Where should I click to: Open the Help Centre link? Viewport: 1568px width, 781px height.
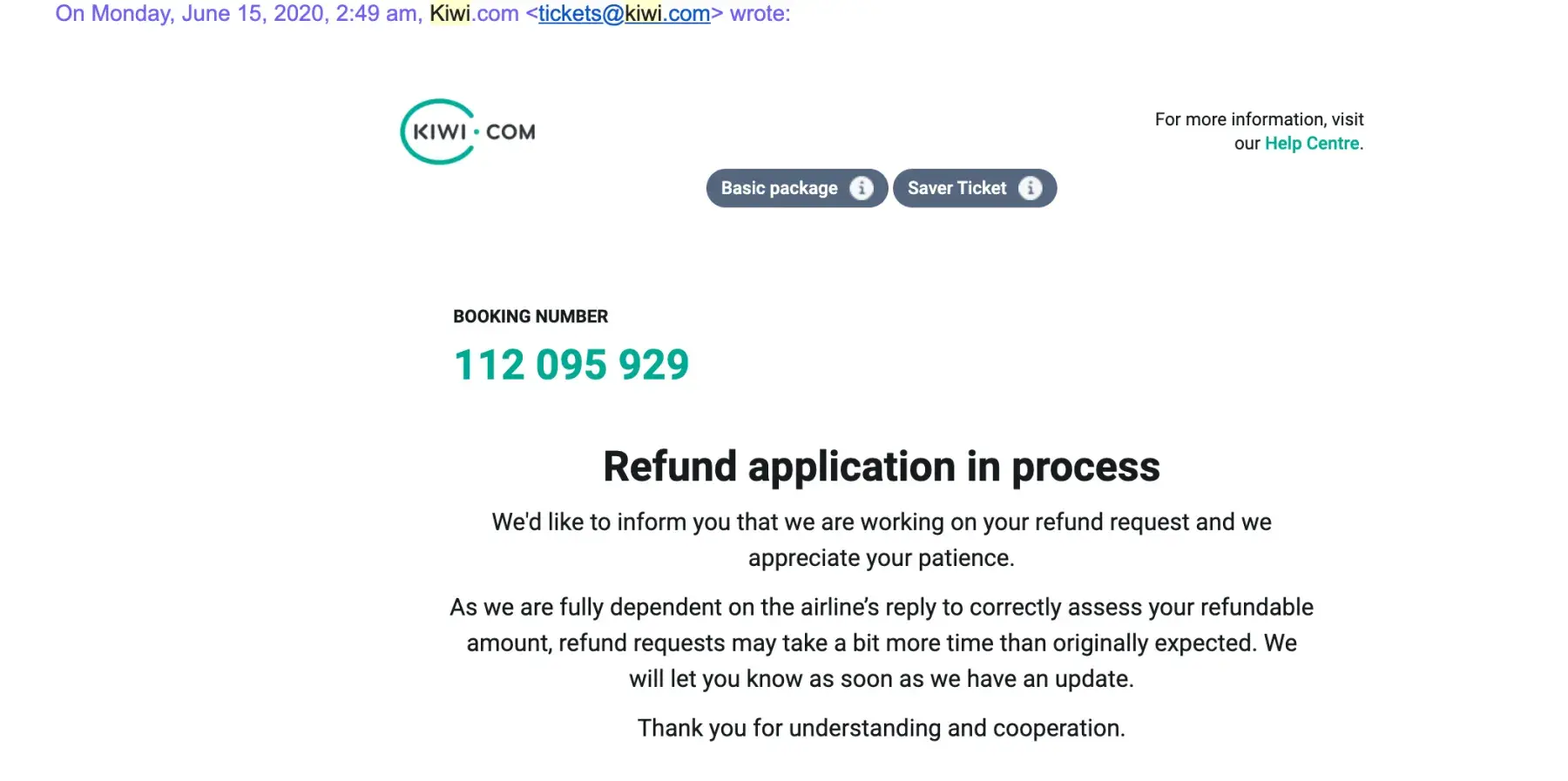pyautogui.click(x=1312, y=144)
